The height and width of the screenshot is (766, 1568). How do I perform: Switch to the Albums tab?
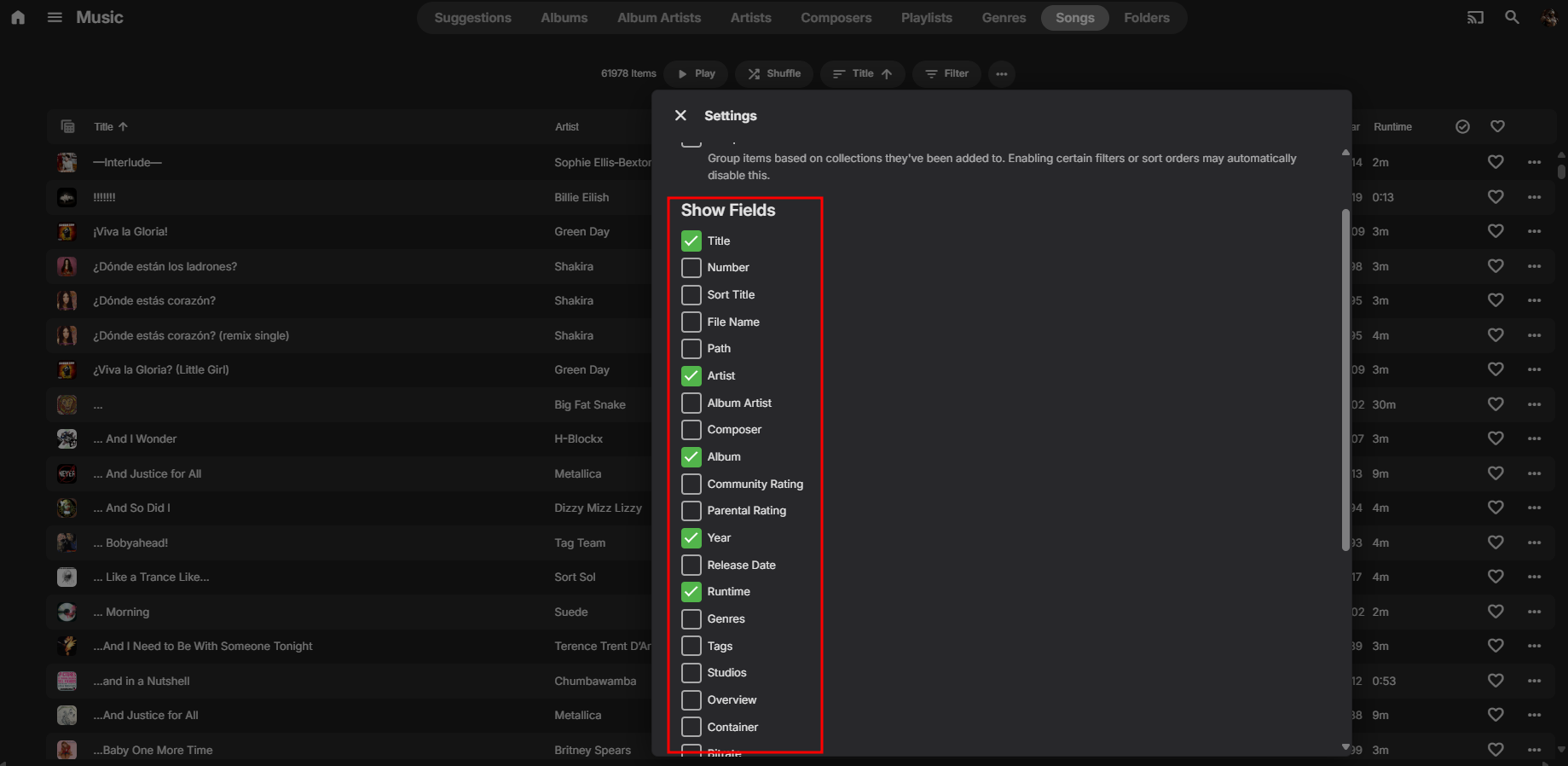point(564,18)
